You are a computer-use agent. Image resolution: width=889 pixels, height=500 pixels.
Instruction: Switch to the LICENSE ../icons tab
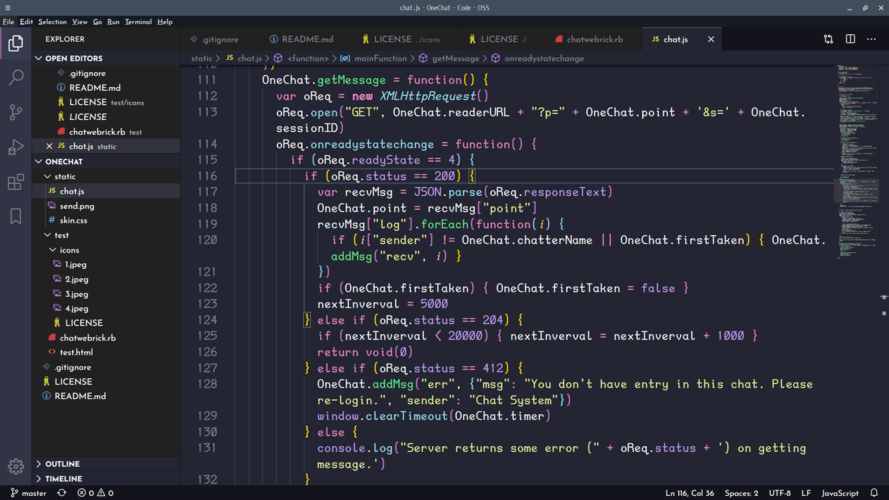405,39
